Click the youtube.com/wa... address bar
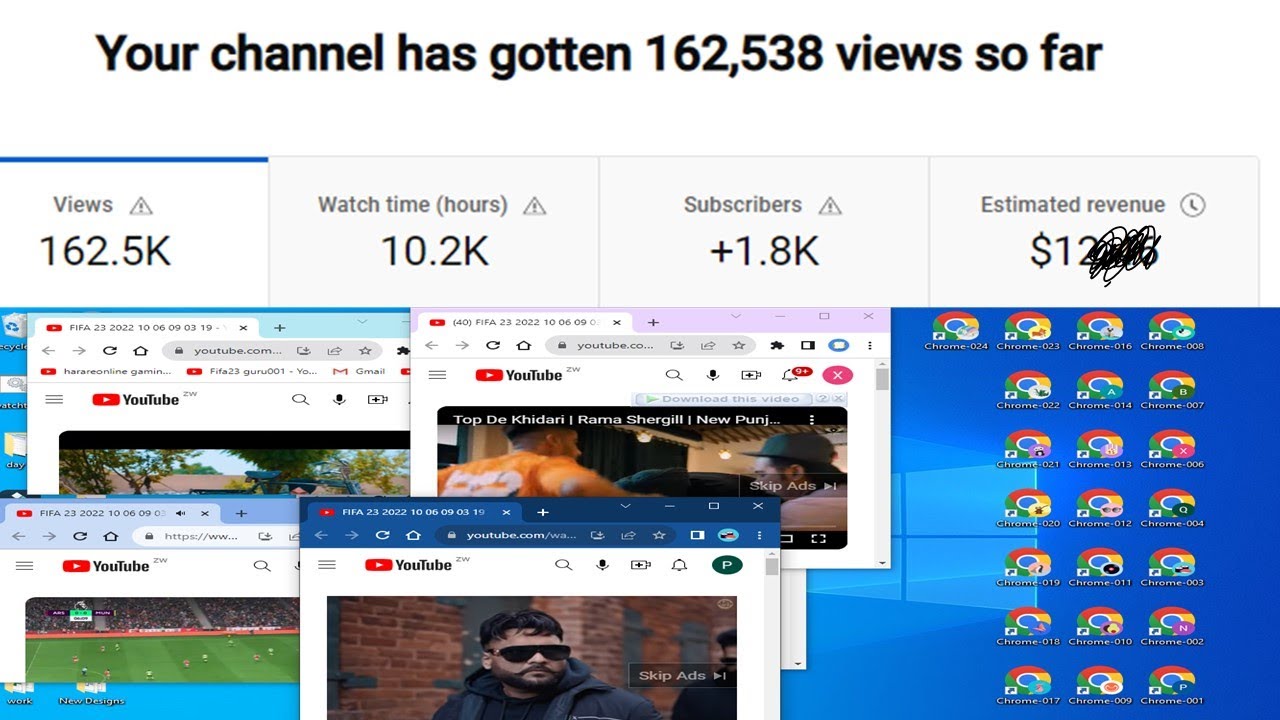Viewport: 1280px width, 720px height. [553, 535]
